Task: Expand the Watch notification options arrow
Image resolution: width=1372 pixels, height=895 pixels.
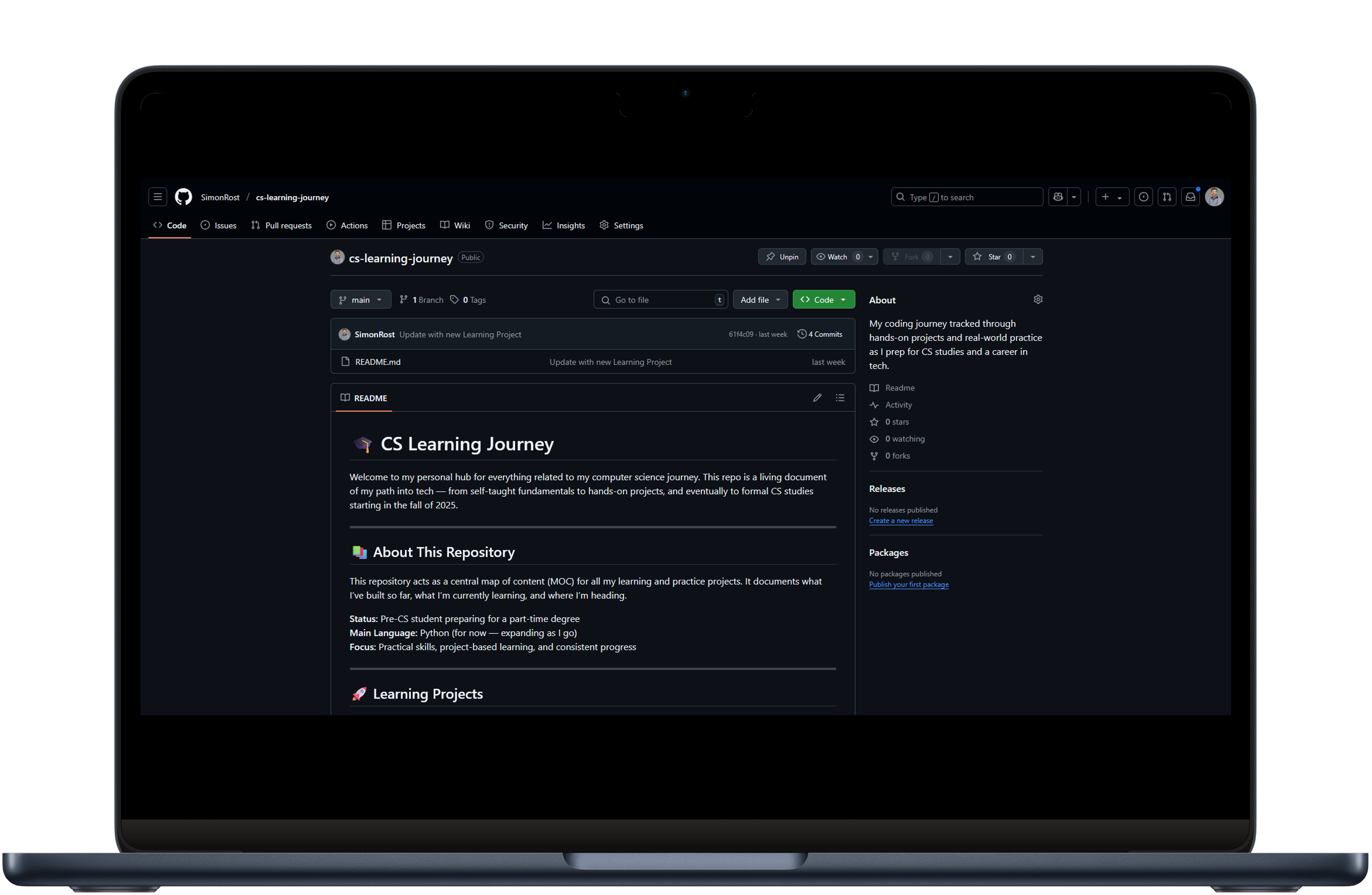Action: [x=871, y=257]
